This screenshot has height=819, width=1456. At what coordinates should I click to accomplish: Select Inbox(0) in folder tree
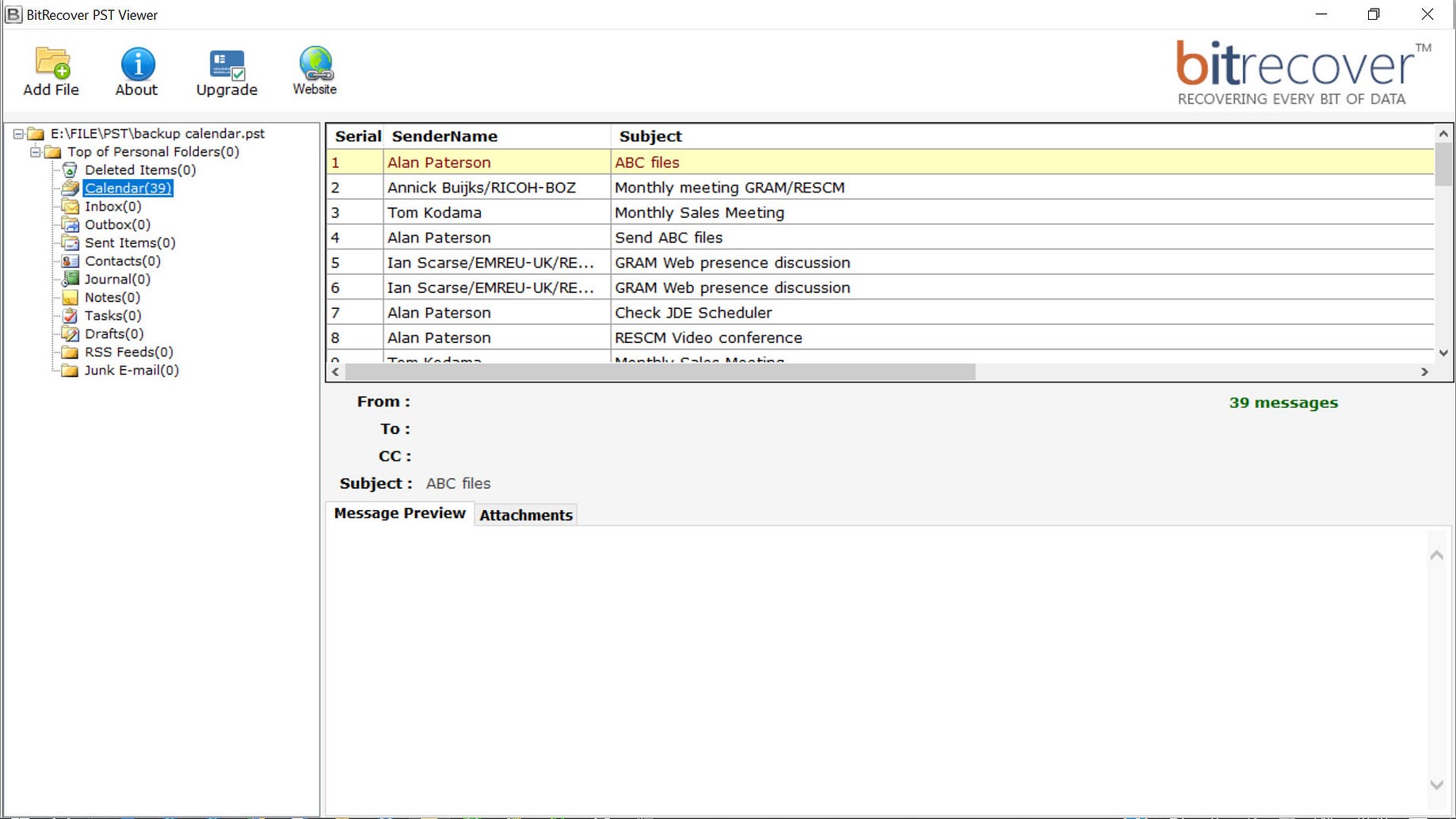(113, 206)
